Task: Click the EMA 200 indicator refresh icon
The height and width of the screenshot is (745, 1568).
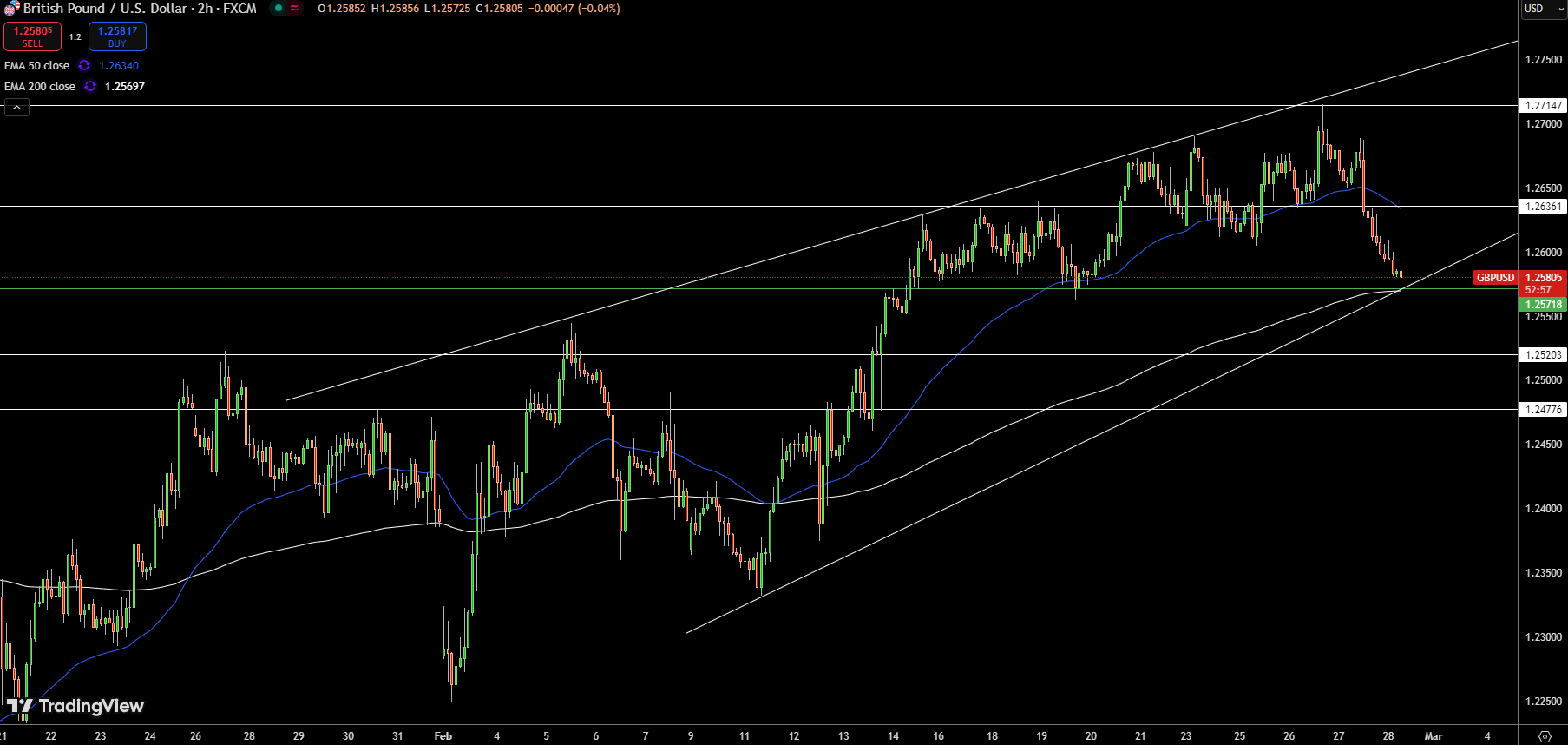Action: tap(90, 87)
